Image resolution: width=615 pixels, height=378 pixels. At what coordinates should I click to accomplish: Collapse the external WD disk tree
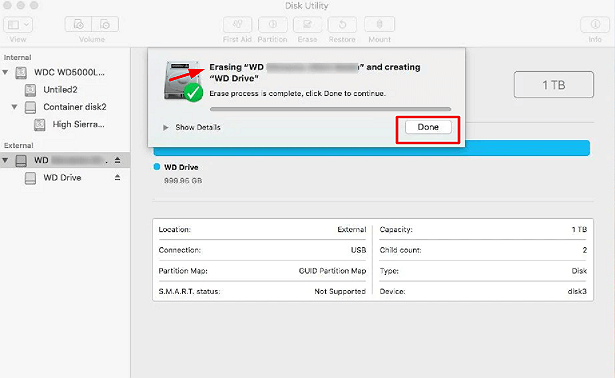5,160
